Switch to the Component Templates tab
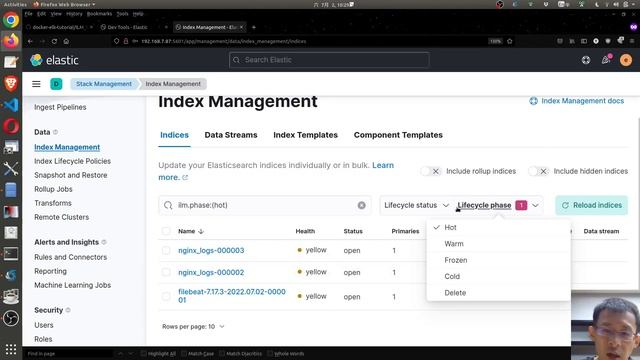 click(x=398, y=135)
